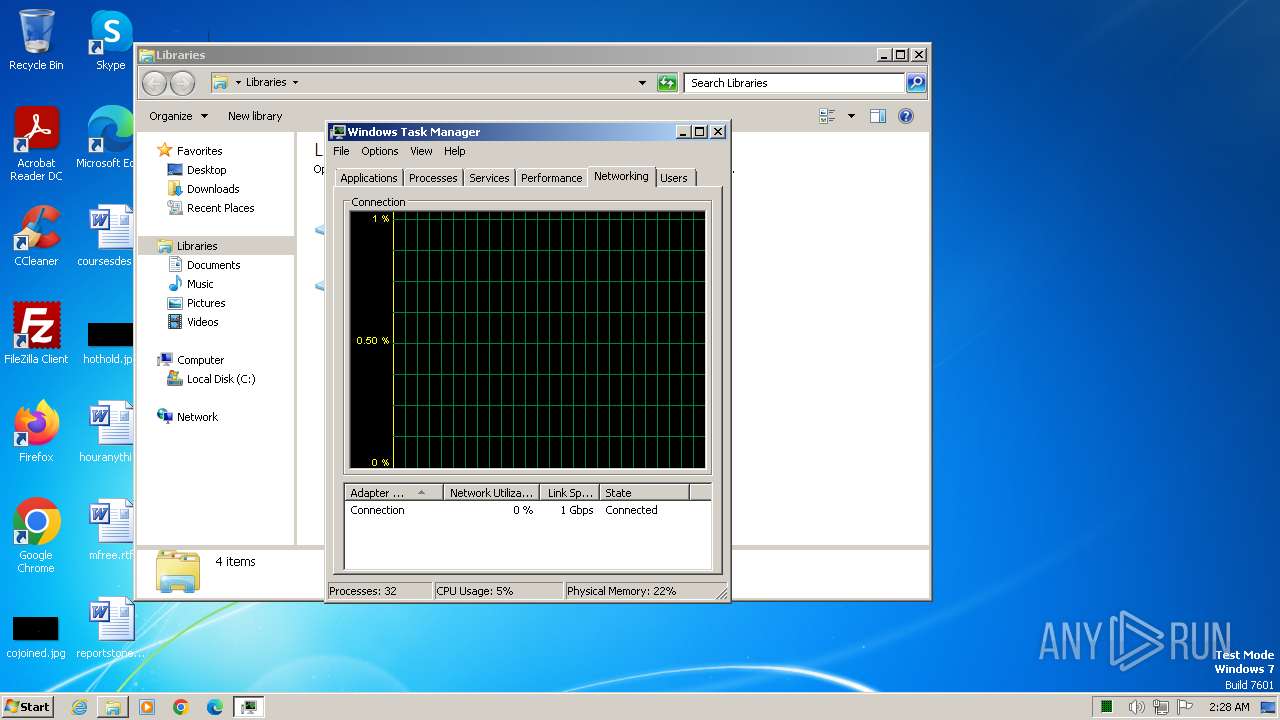This screenshot has width=1280, height=720.
Task: Switch to Users tab
Action: (x=674, y=178)
